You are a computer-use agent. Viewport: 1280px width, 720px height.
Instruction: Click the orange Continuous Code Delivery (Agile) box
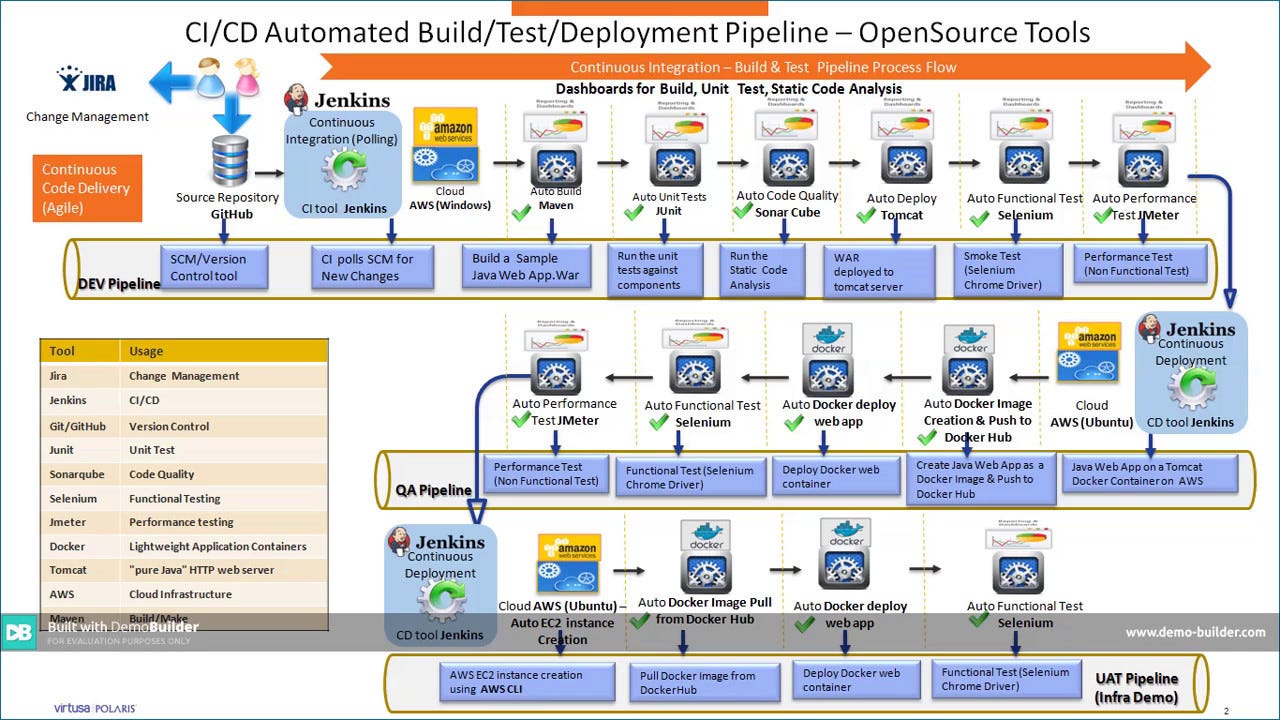(x=86, y=188)
